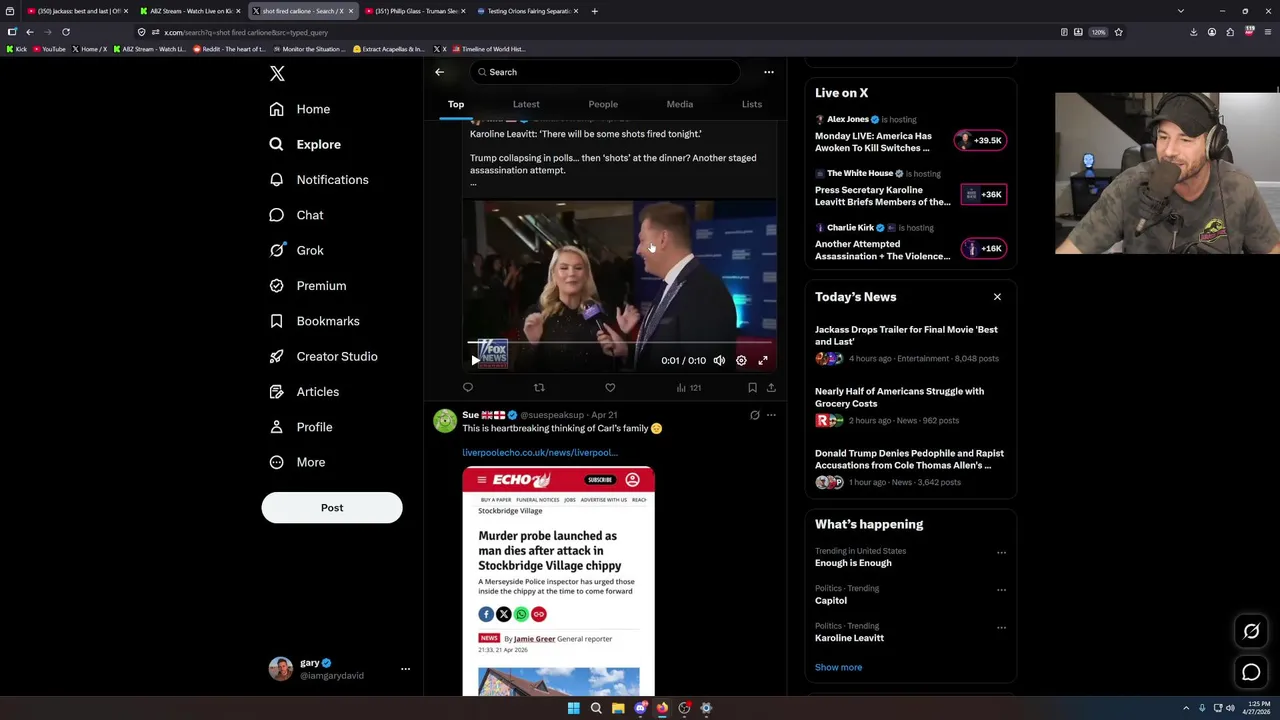Expand the More menu in sidebar
This screenshot has width=1280, height=720.
click(x=297, y=462)
